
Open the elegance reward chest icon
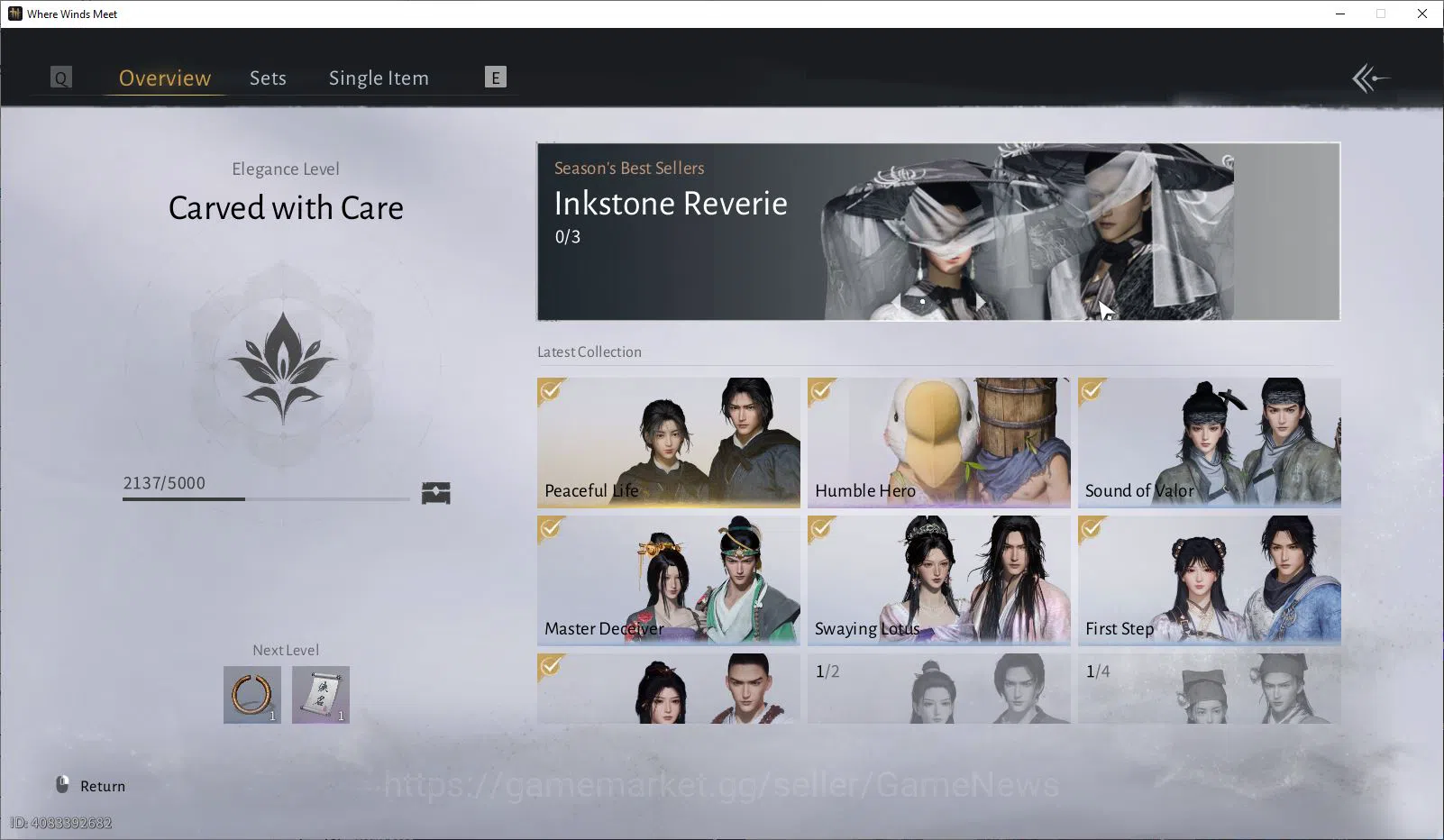pos(436,493)
